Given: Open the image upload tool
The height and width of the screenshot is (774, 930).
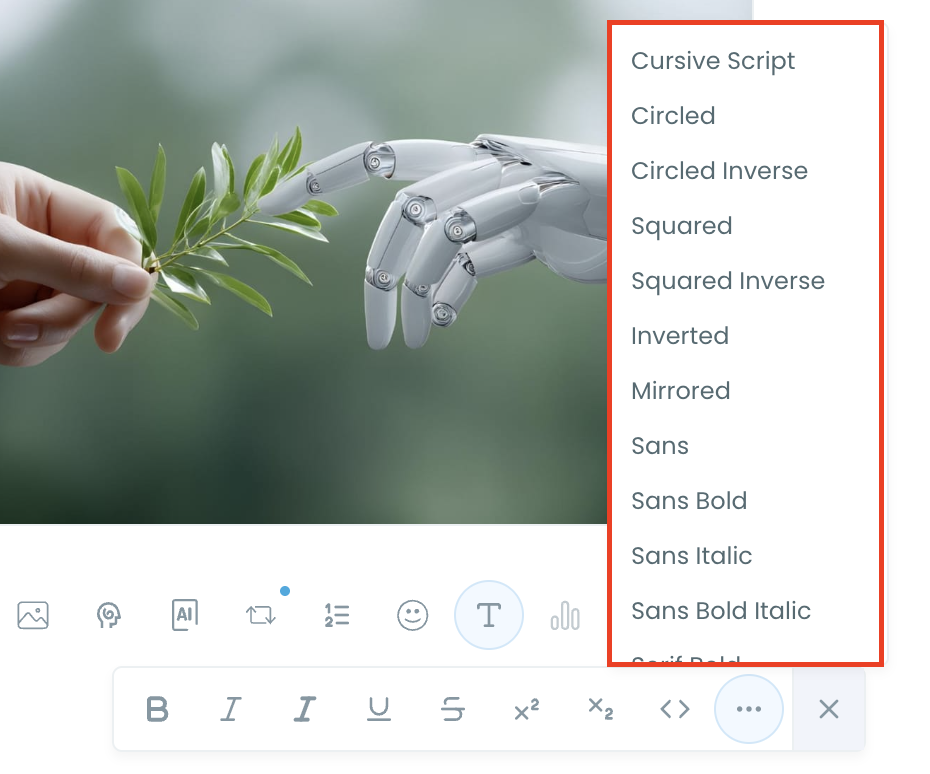Looking at the screenshot, I should click(33, 616).
